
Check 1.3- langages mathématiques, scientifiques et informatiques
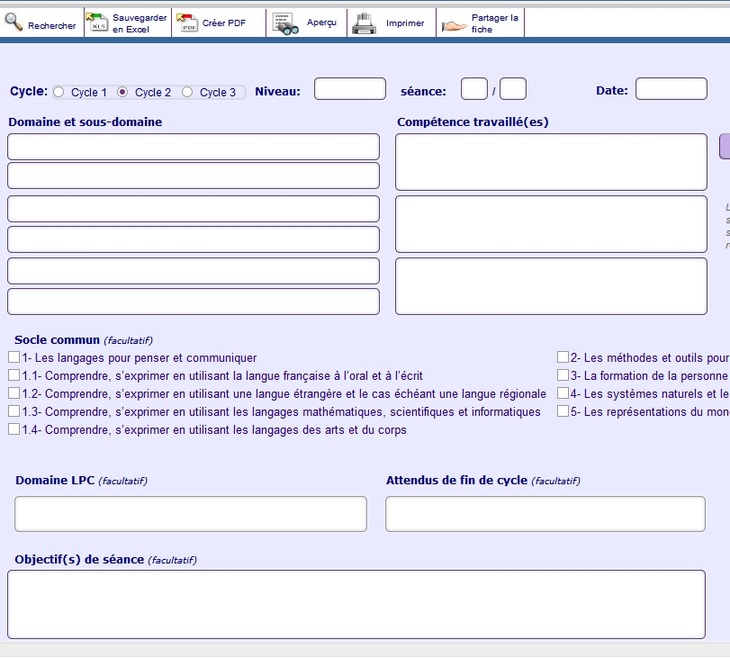(x=14, y=411)
